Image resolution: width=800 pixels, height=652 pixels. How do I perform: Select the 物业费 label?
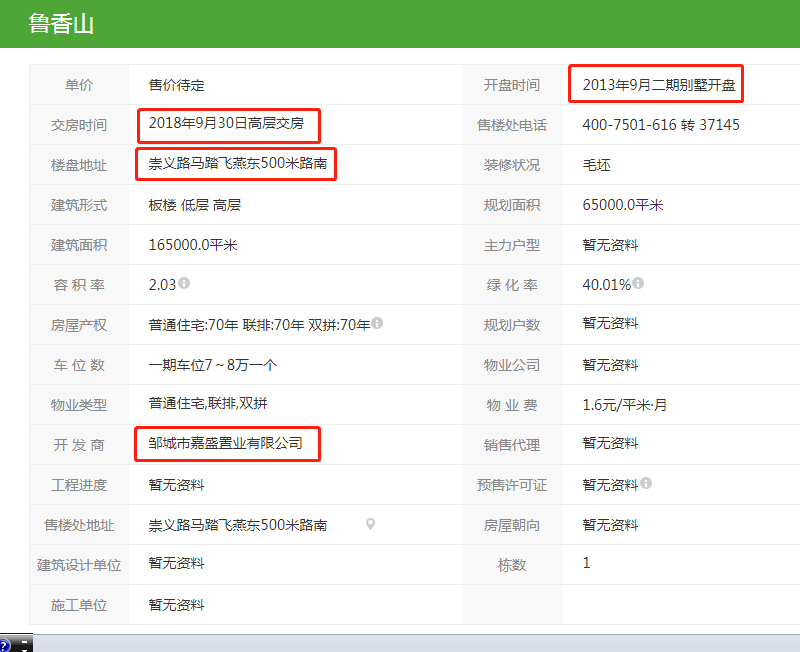point(512,405)
